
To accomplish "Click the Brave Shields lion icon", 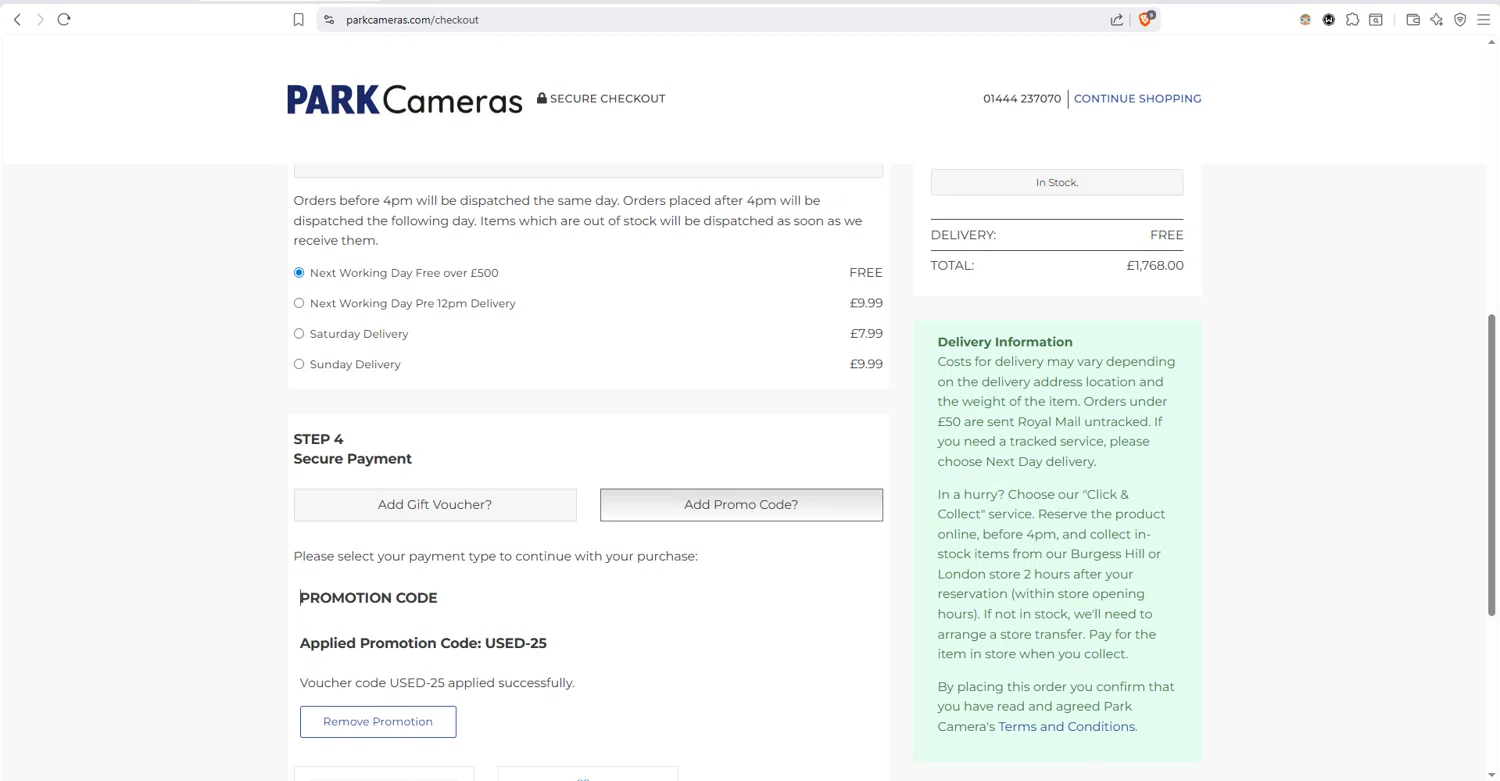I will point(1145,19).
